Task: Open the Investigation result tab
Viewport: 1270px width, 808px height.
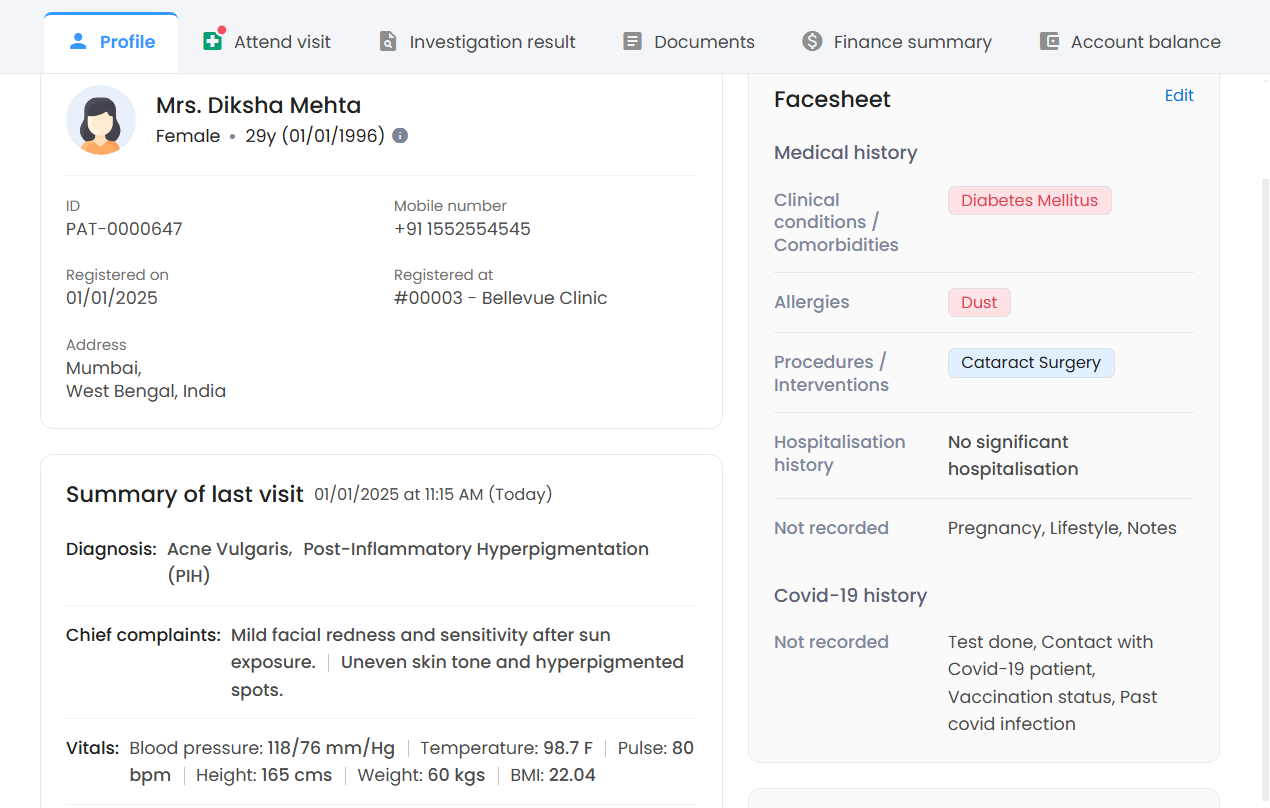Action: (x=492, y=42)
